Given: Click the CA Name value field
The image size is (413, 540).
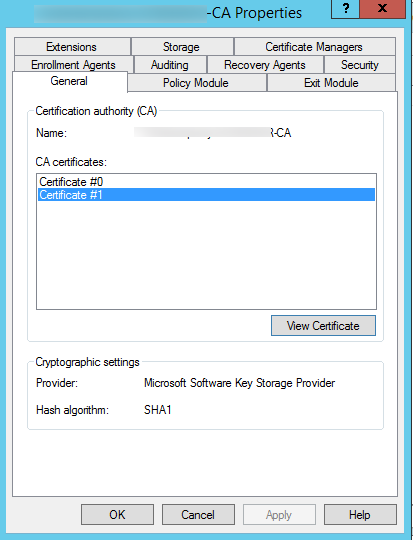Looking at the screenshot, I should point(213,133).
